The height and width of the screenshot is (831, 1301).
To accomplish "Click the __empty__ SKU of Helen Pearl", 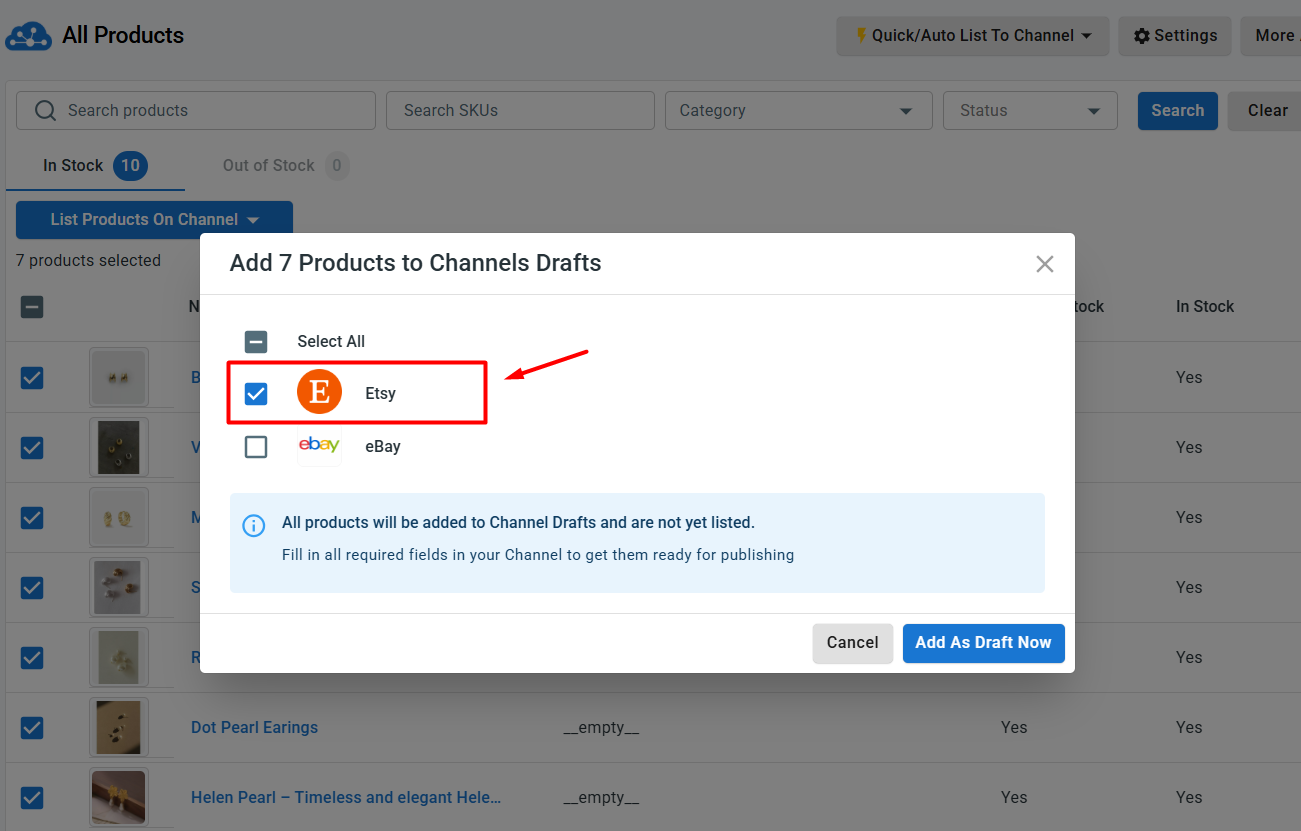I will click(x=601, y=797).
